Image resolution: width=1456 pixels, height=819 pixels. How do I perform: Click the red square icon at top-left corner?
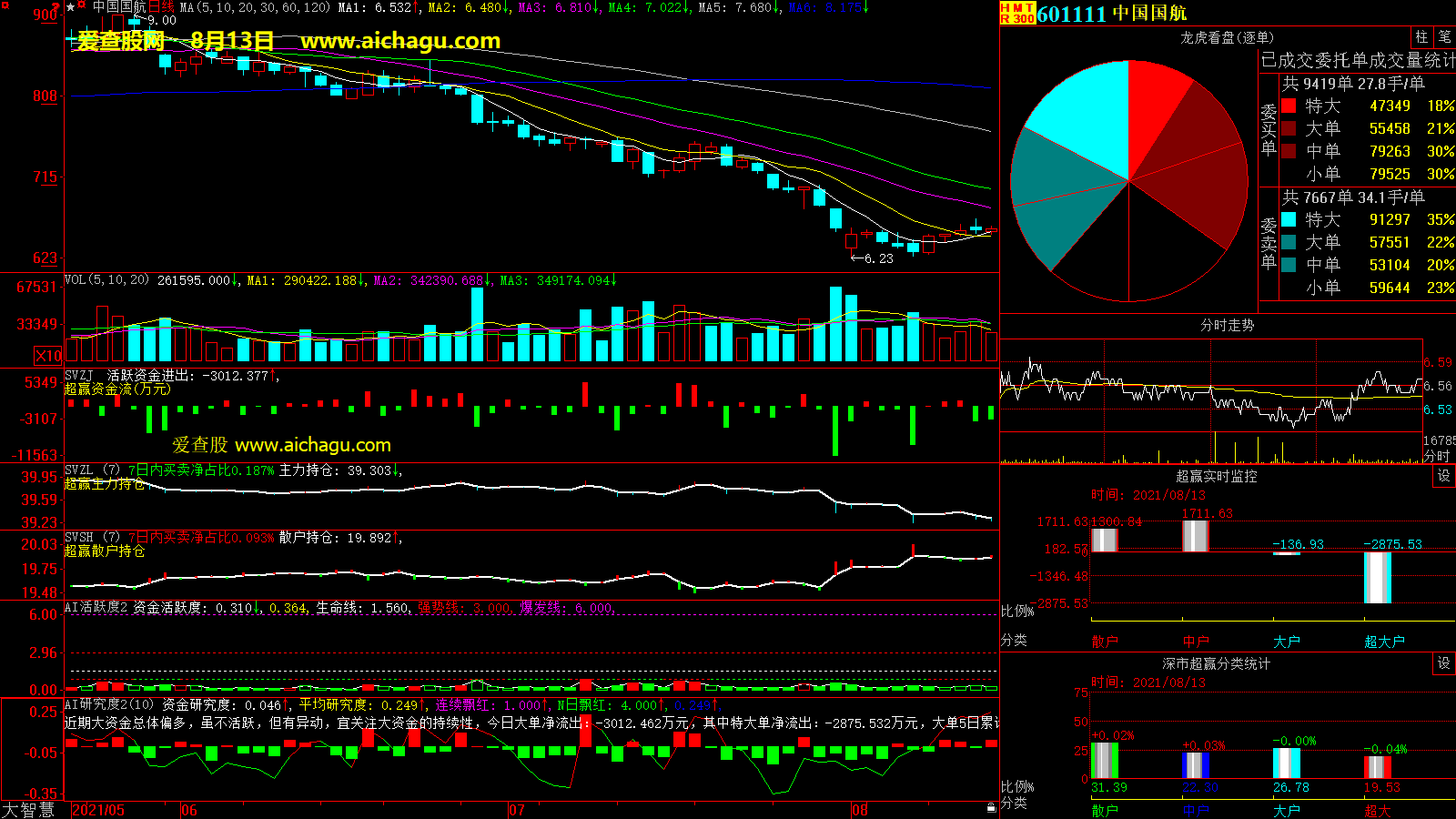pyautogui.click(x=5, y=5)
